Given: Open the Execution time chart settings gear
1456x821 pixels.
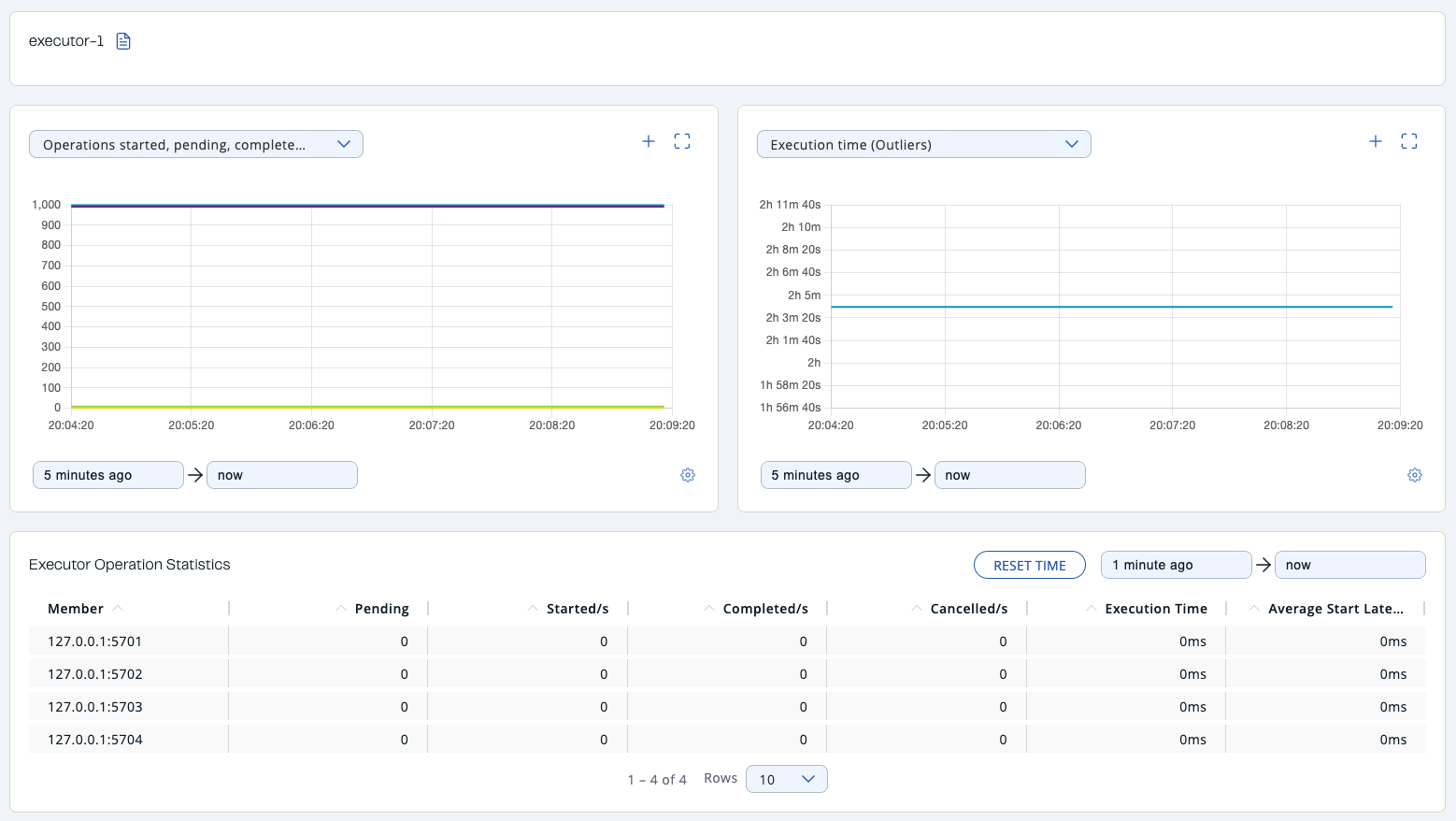Looking at the screenshot, I should click(x=1415, y=475).
